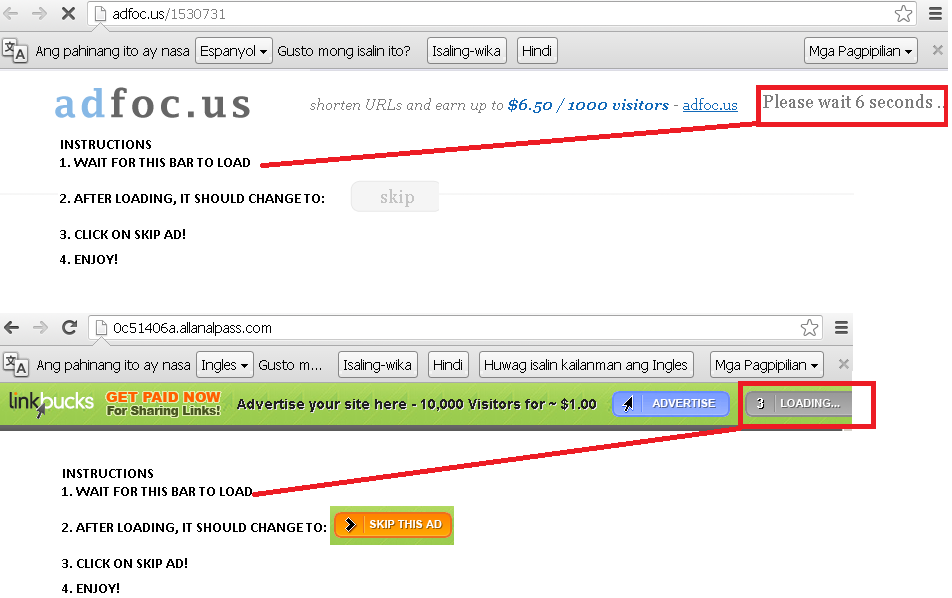Click the linkbucks logo
This screenshot has width=952, height=598.
[51, 403]
